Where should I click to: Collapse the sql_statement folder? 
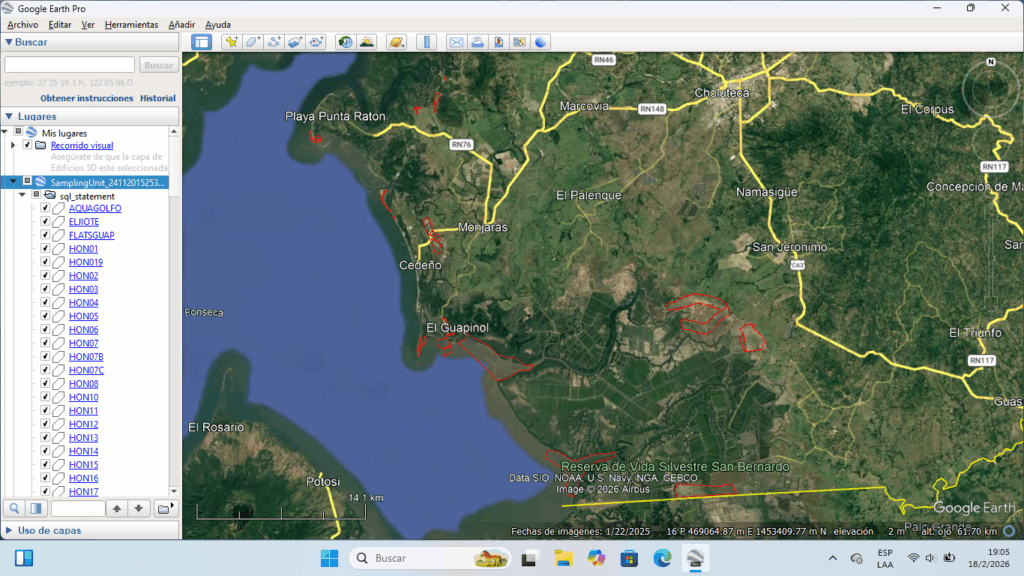(22, 196)
